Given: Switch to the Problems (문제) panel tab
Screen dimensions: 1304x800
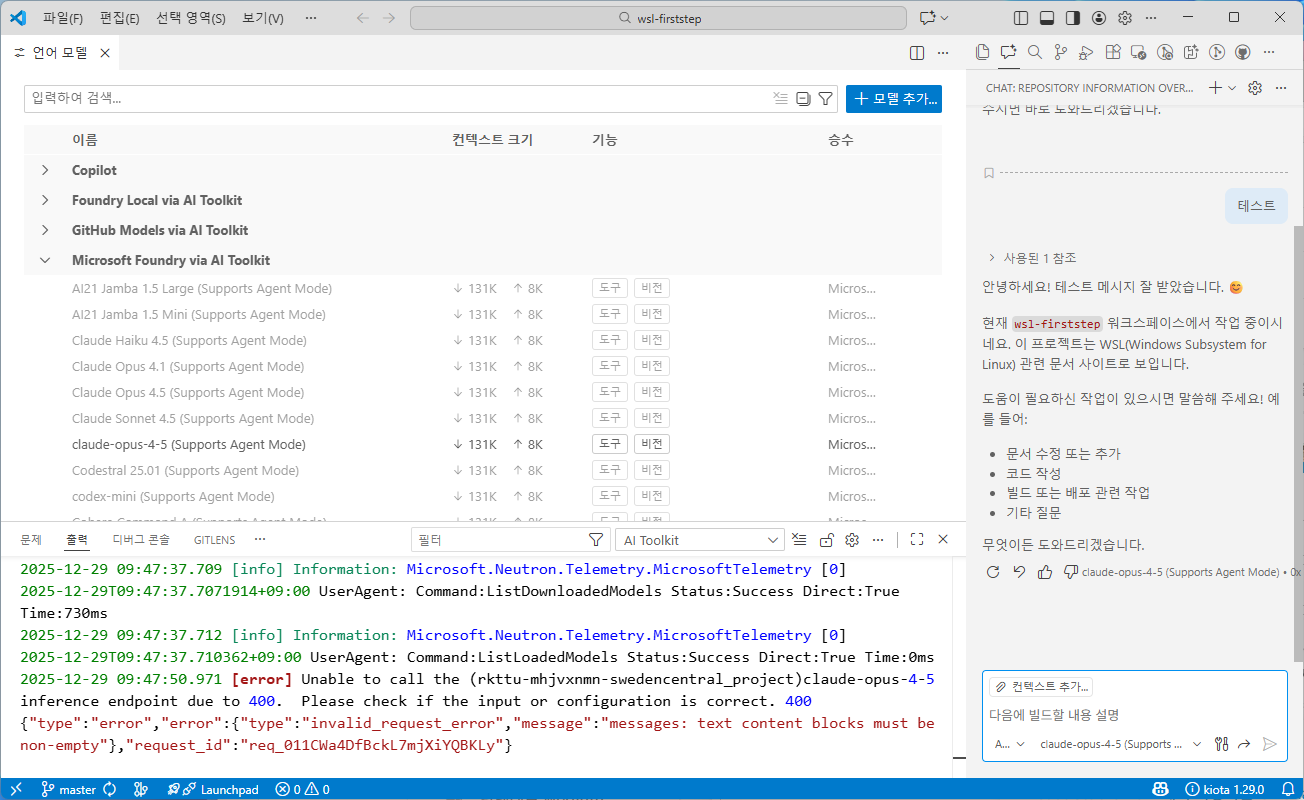Looking at the screenshot, I should coord(31,540).
